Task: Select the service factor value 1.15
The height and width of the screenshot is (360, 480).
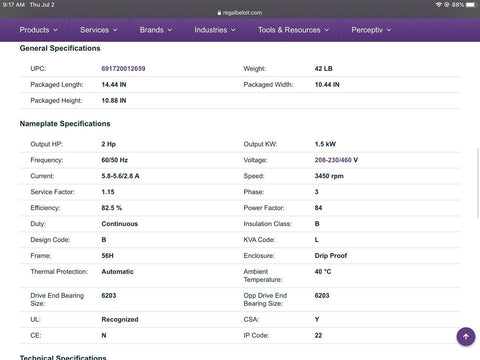Action: [108, 192]
